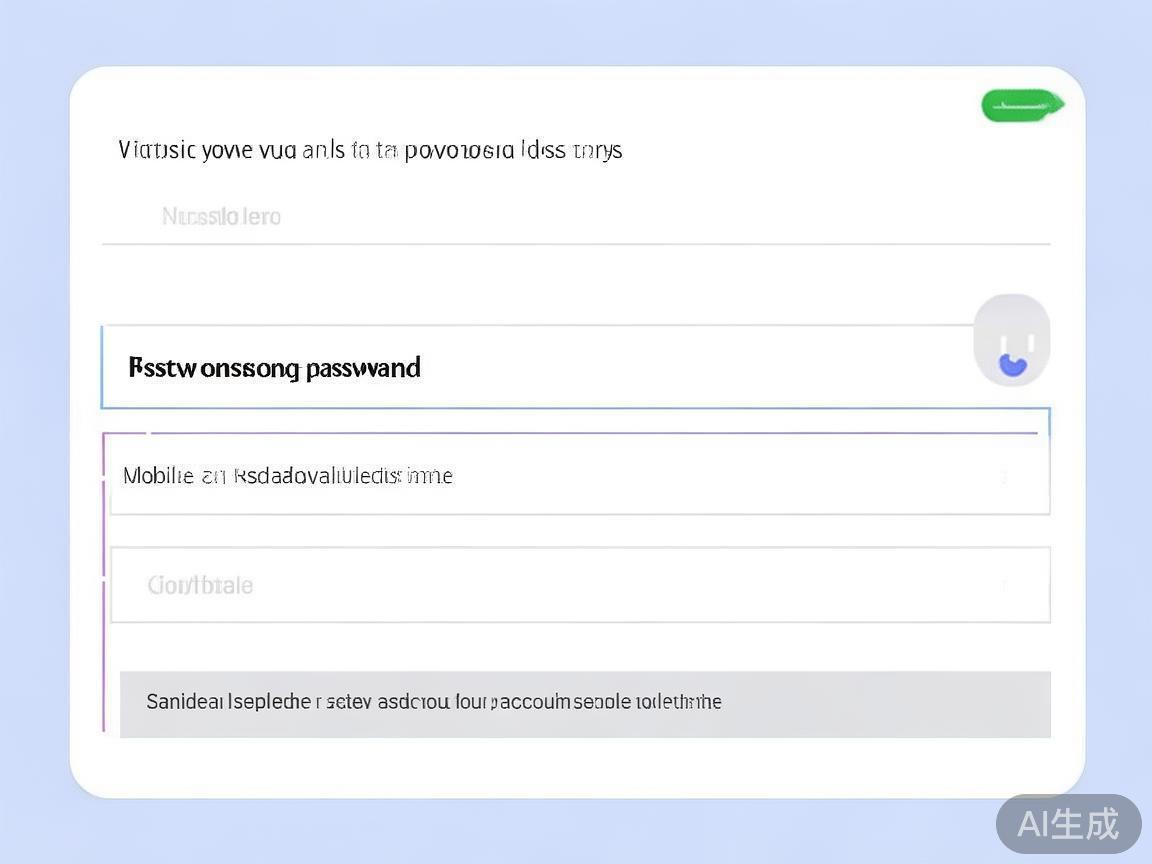Click the AI生成 watermark badge
Viewport: 1152px width, 864px height.
point(1068,824)
